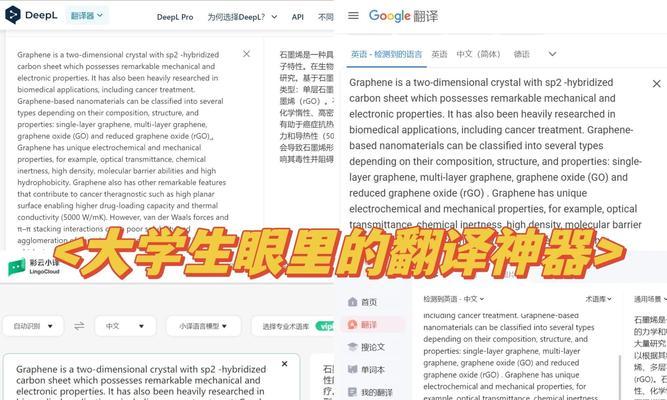
Task: Open 搜论文 in the sidebar
Action: (366, 347)
